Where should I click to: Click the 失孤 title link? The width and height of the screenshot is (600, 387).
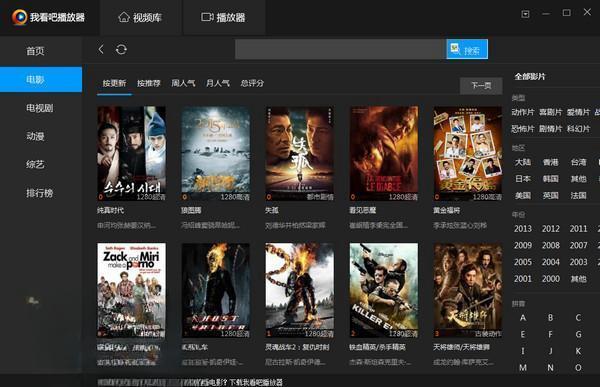tap(272, 210)
